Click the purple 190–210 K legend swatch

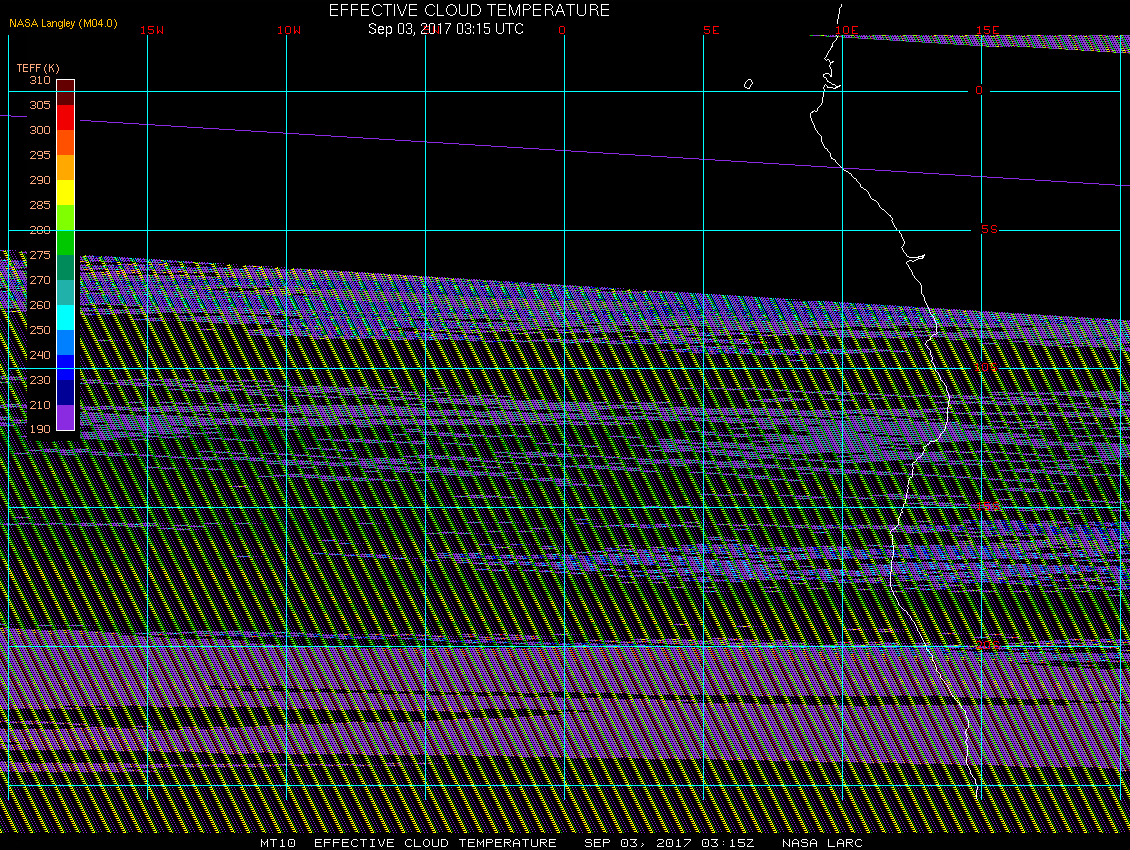[66, 417]
